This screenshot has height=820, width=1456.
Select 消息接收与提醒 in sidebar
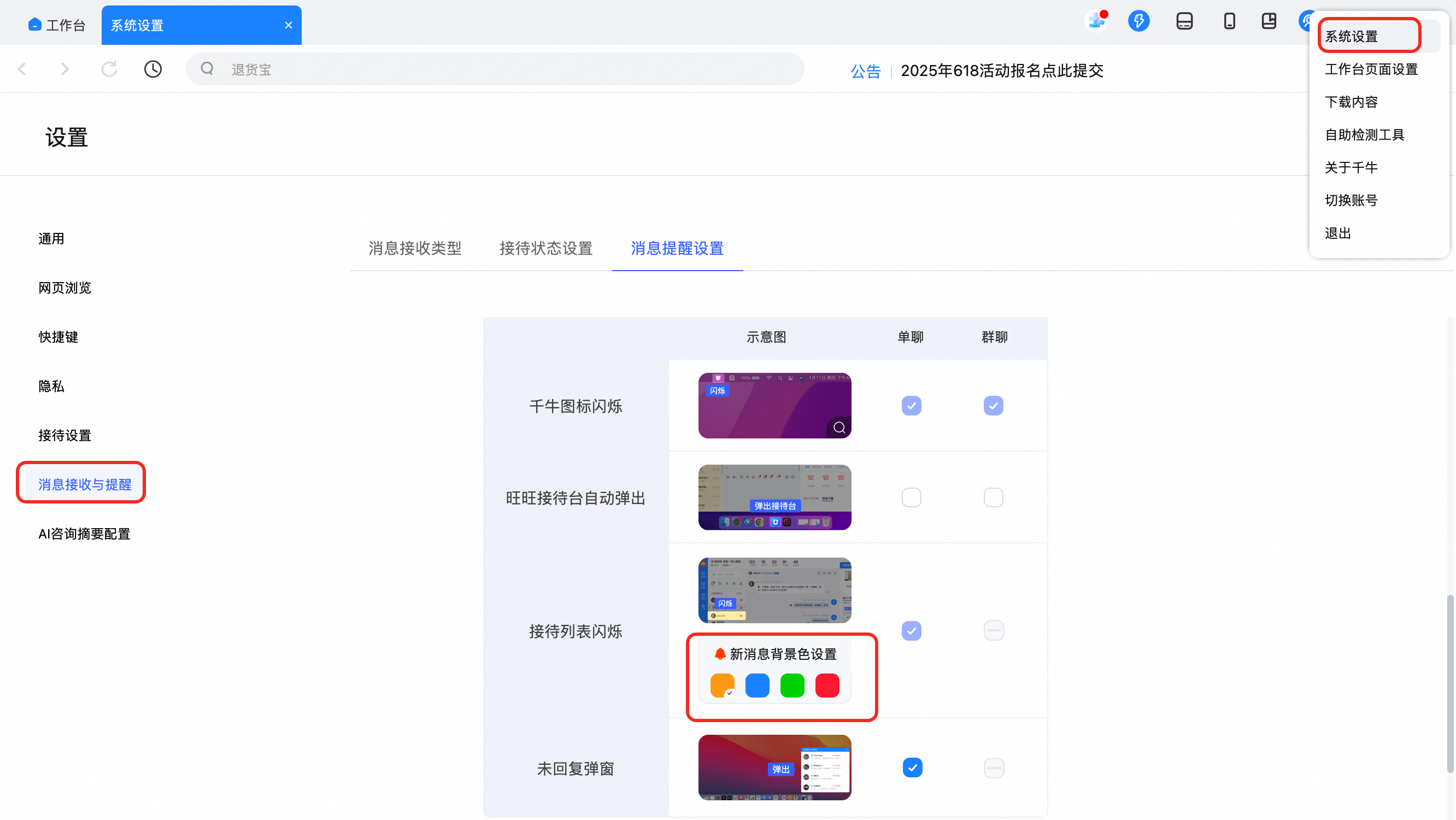tap(85, 485)
